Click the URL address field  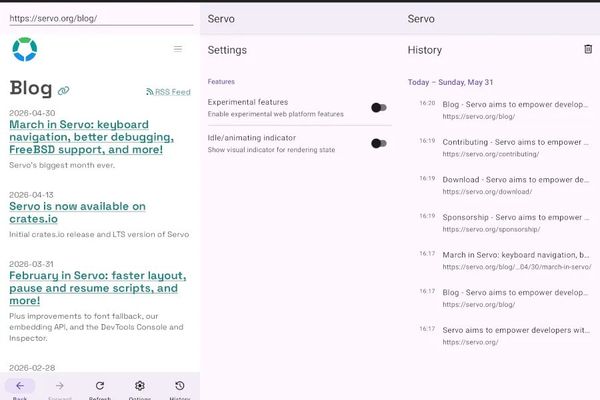point(101,18)
